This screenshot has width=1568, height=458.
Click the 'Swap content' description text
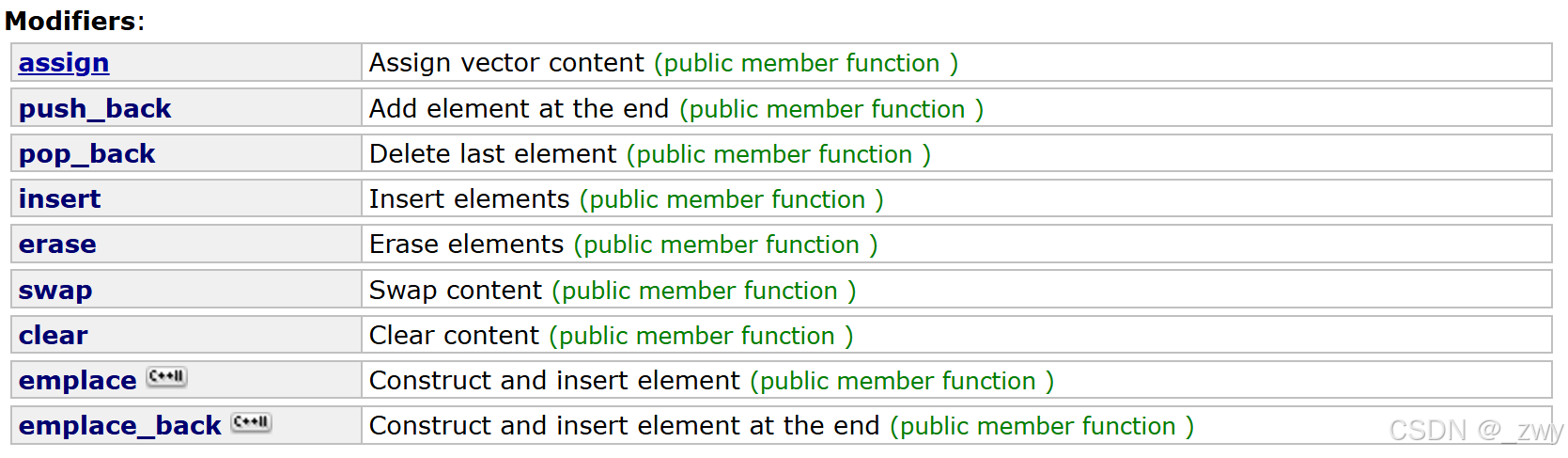coord(456,291)
